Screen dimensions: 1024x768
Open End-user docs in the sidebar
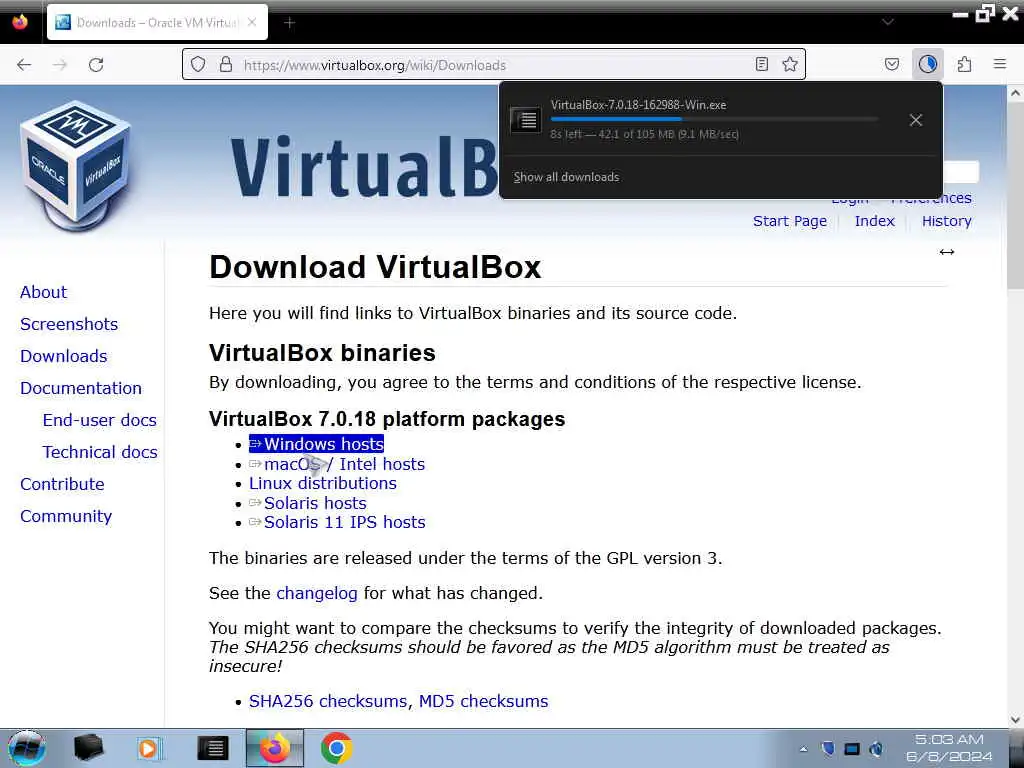(100, 420)
